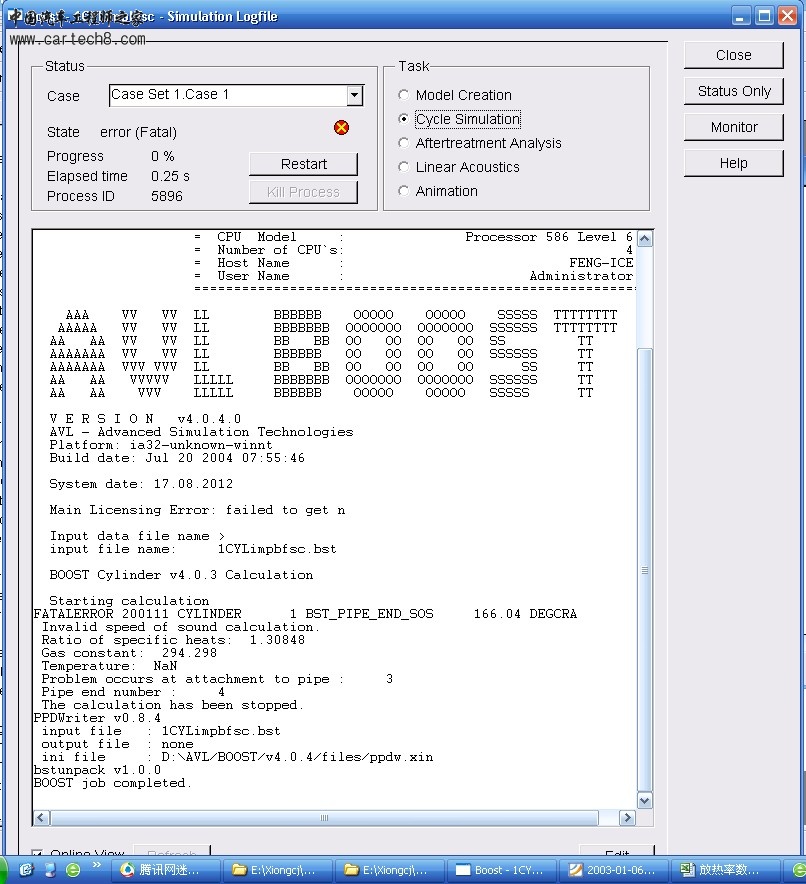Switch to the 放热率数 Excel taskbar window
Screen dimensions: 806x884
(724, 870)
